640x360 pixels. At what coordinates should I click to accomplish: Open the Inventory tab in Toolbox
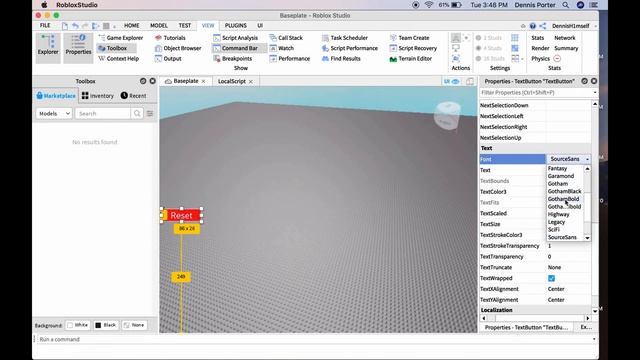tap(98, 96)
